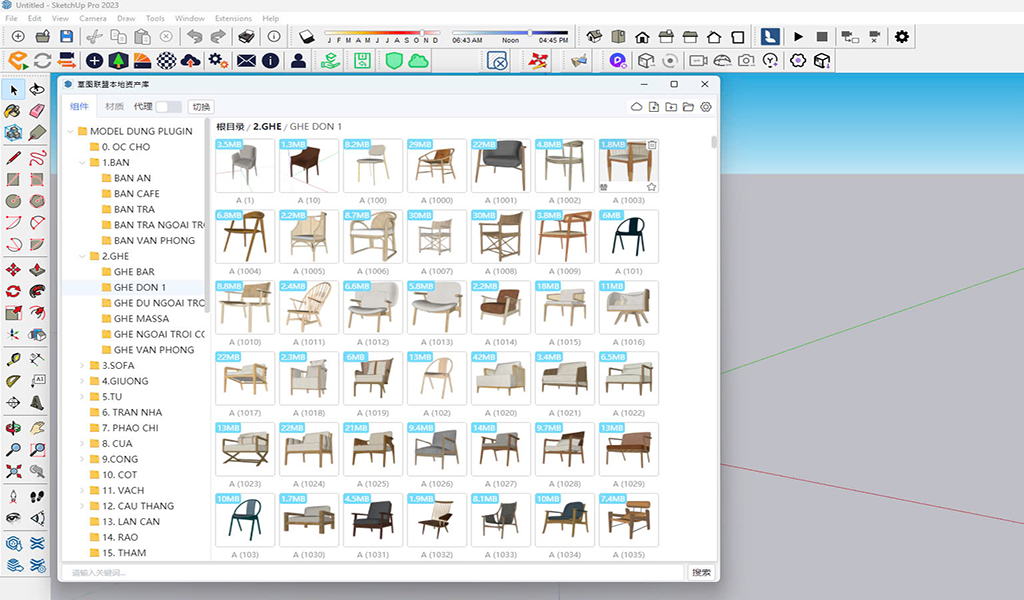Collapse the 2.GHE folder
This screenshot has width=1024, height=600.
pyautogui.click(x=83, y=256)
